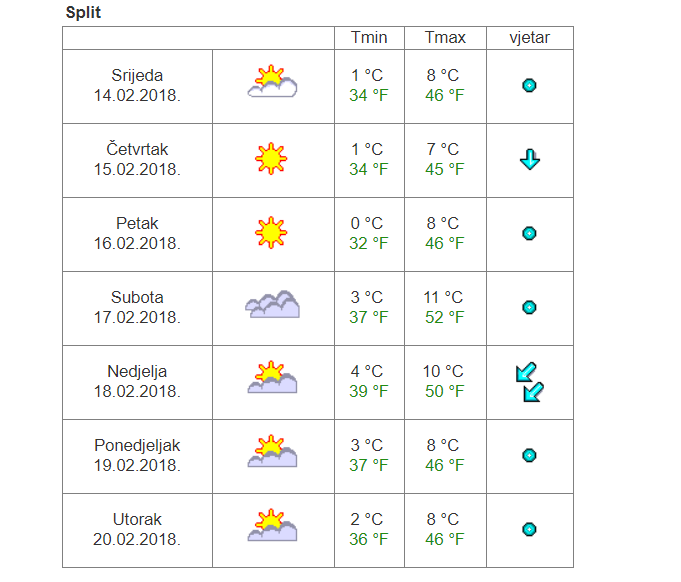The width and height of the screenshot is (681, 582).
Task: Click the sun-behind-clouds icon for Nedjelja
Action: pos(272,377)
